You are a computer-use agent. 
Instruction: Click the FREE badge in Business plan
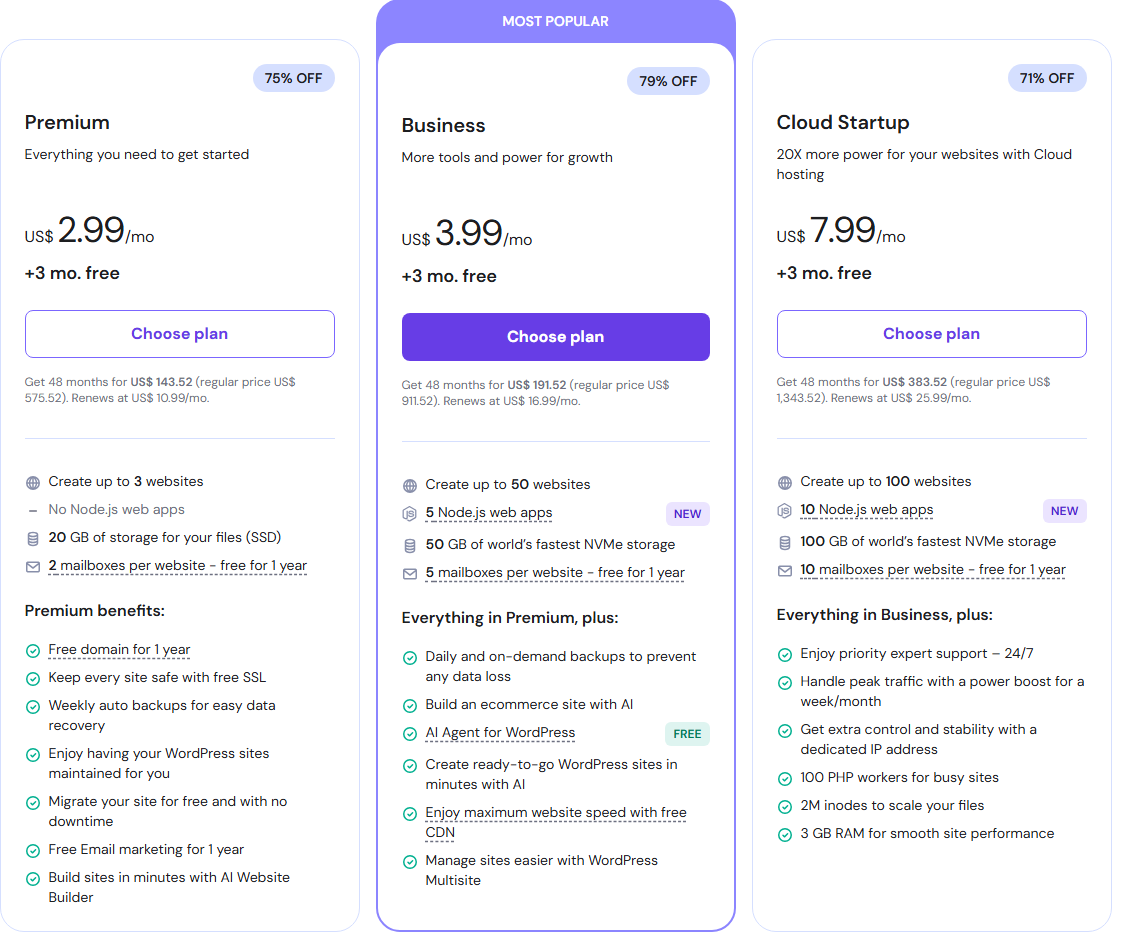click(x=687, y=733)
